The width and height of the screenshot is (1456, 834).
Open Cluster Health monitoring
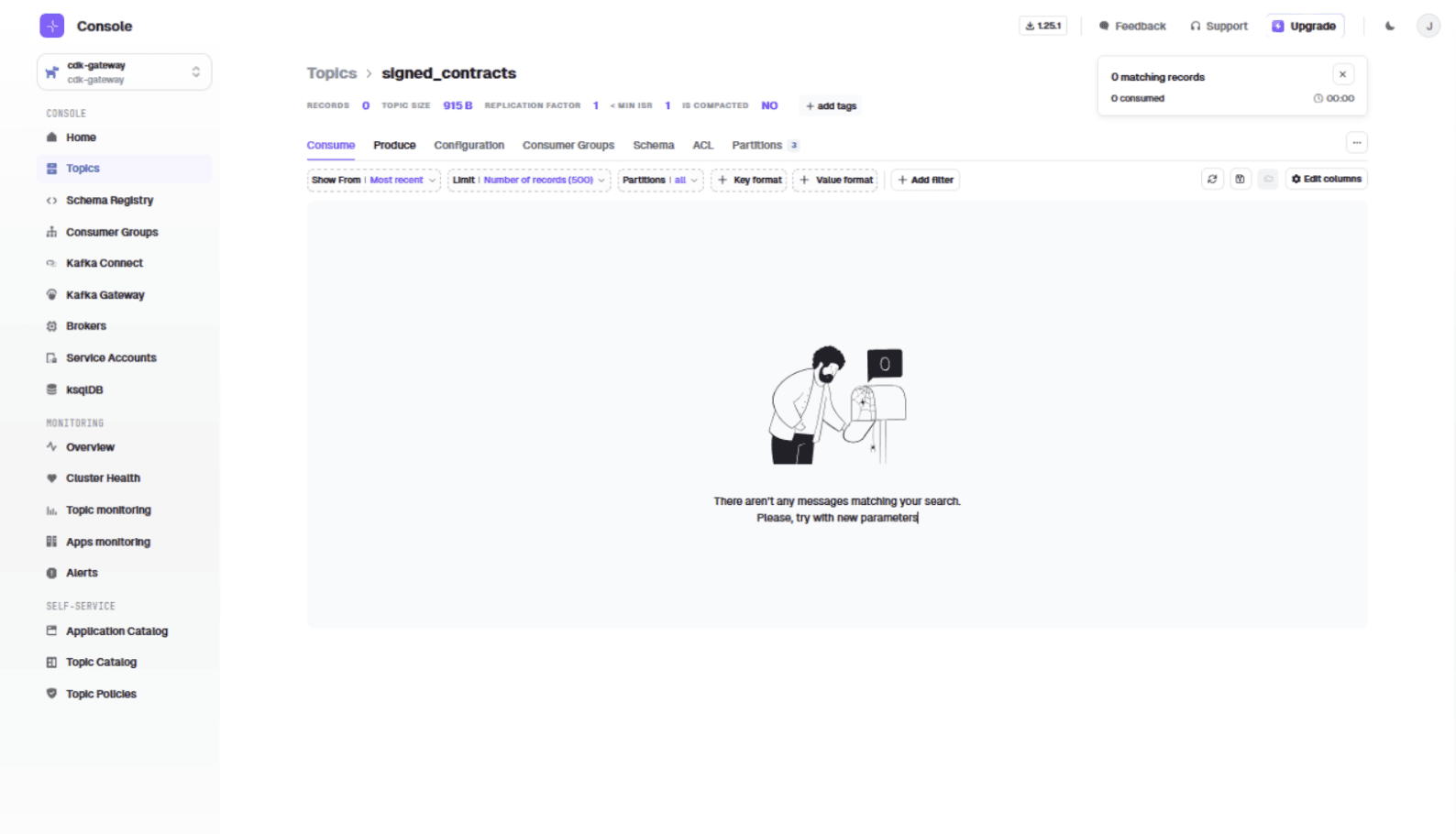pyautogui.click(x=103, y=478)
